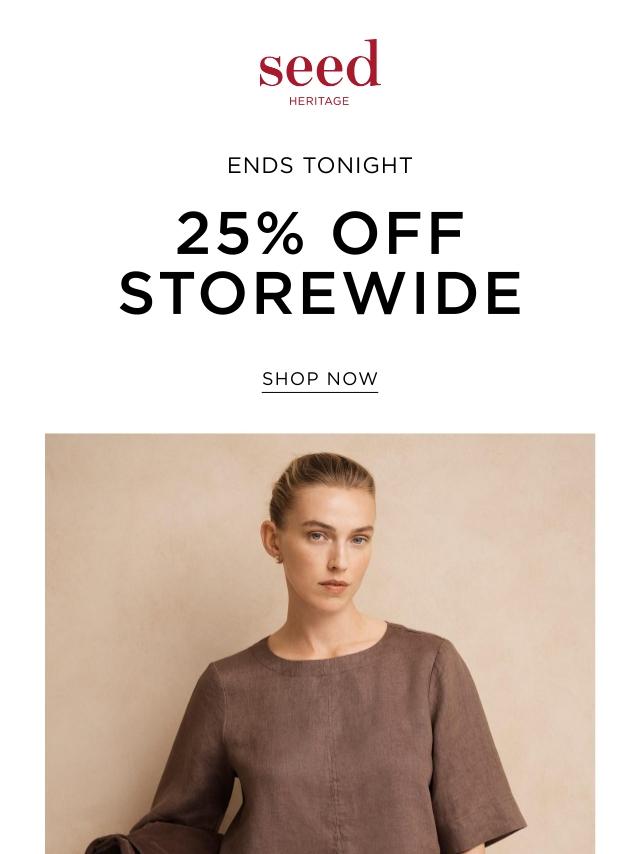Click the model's earring
The width and height of the screenshot is (640, 854).
pyautogui.click(x=279, y=559)
